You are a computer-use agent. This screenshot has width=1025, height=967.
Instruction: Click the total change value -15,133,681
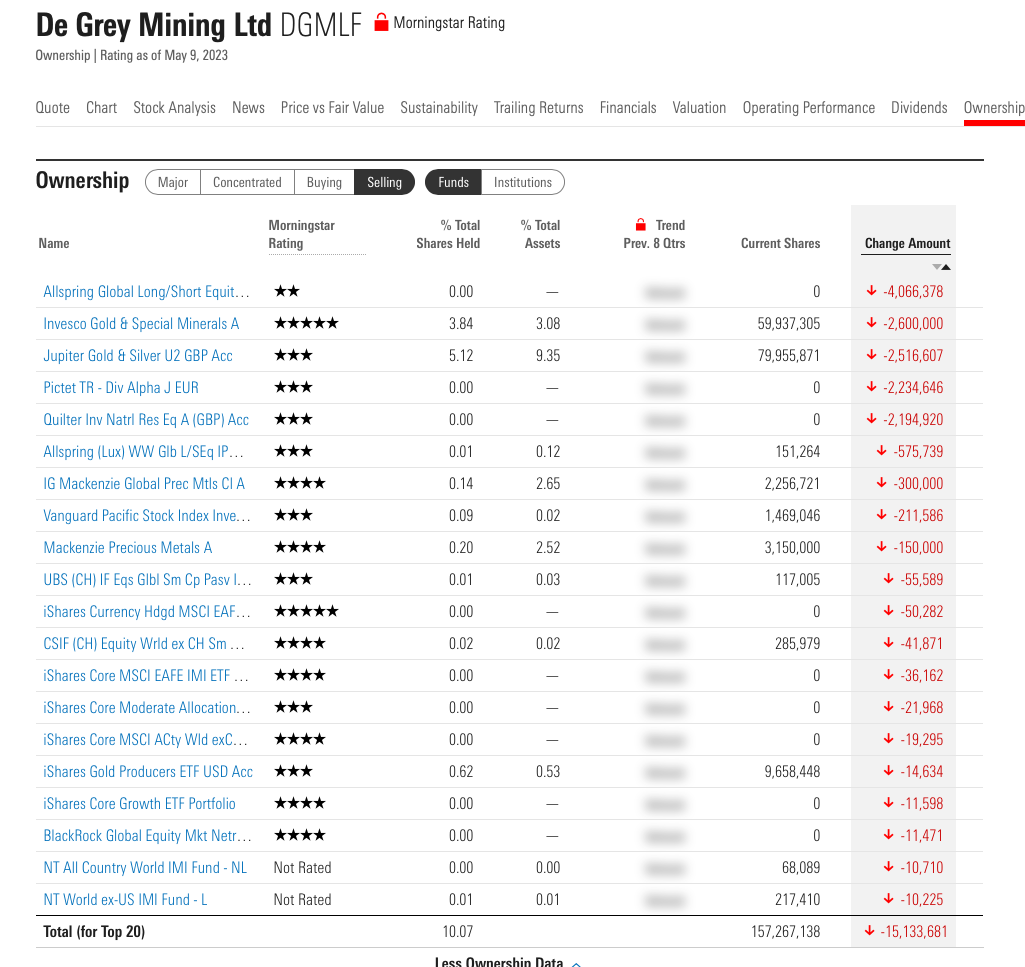click(913, 932)
